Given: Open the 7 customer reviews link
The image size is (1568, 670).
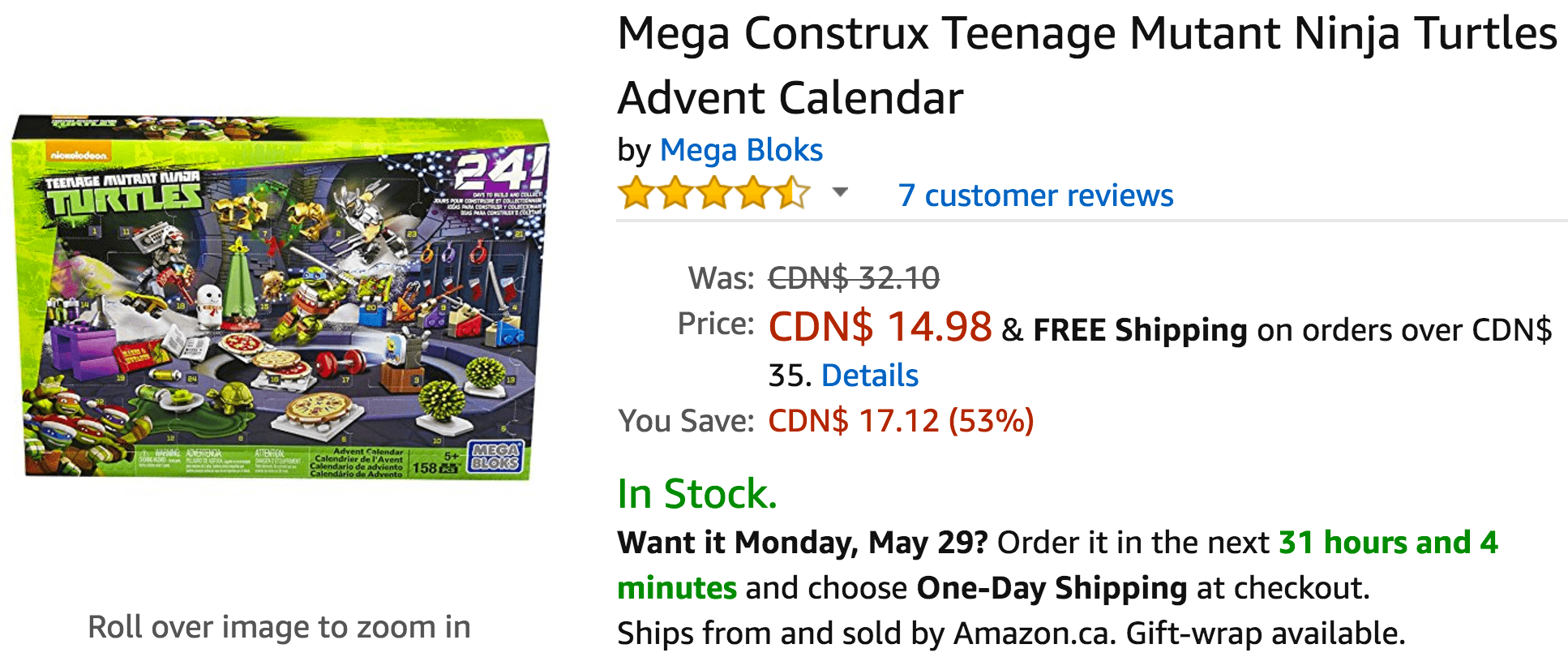Looking at the screenshot, I should (x=1035, y=195).
